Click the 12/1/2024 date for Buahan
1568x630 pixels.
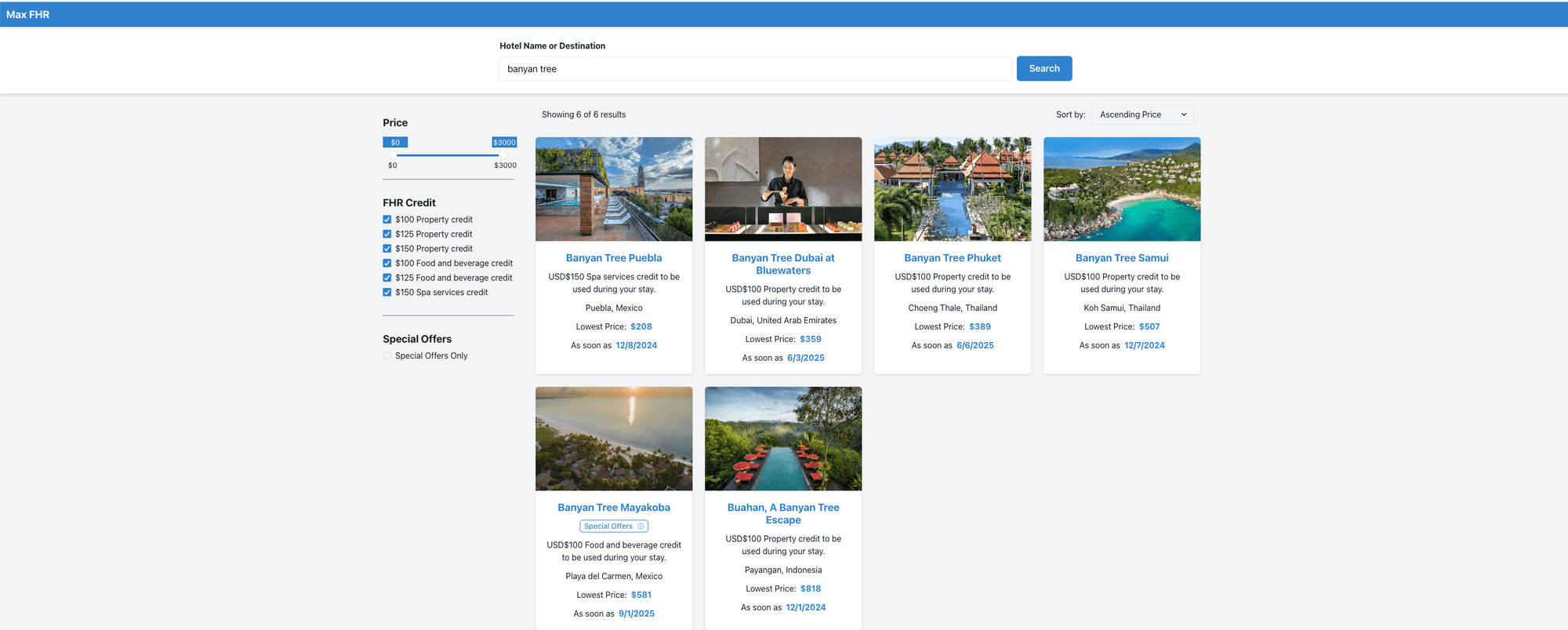pyautogui.click(x=806, y=608)
